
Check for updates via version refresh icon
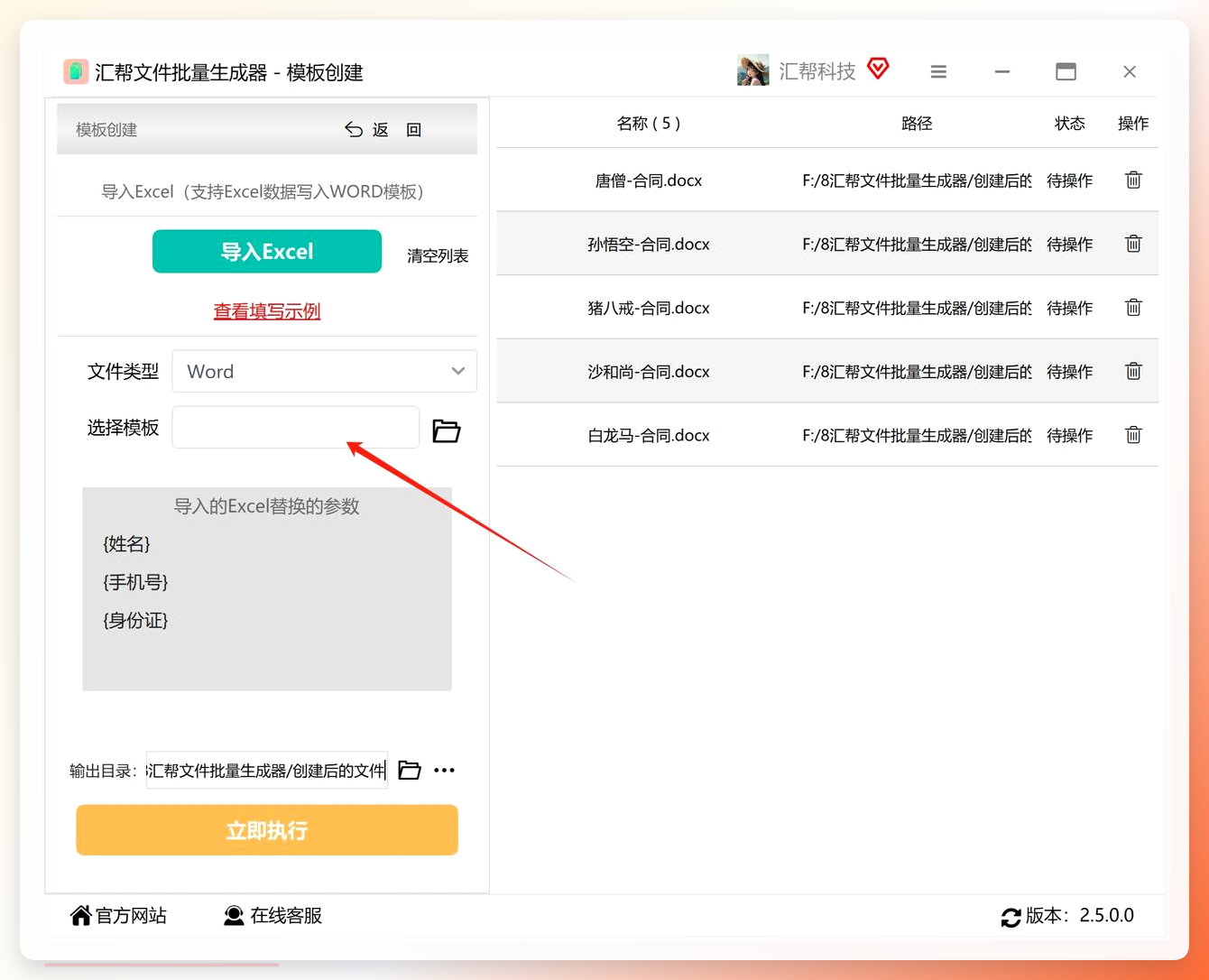(x=1011, y=917)
